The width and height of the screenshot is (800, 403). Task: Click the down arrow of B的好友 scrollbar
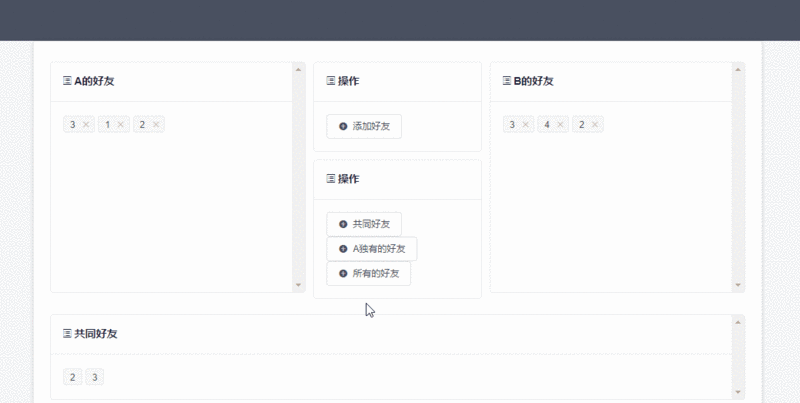[x=738, y=285]
